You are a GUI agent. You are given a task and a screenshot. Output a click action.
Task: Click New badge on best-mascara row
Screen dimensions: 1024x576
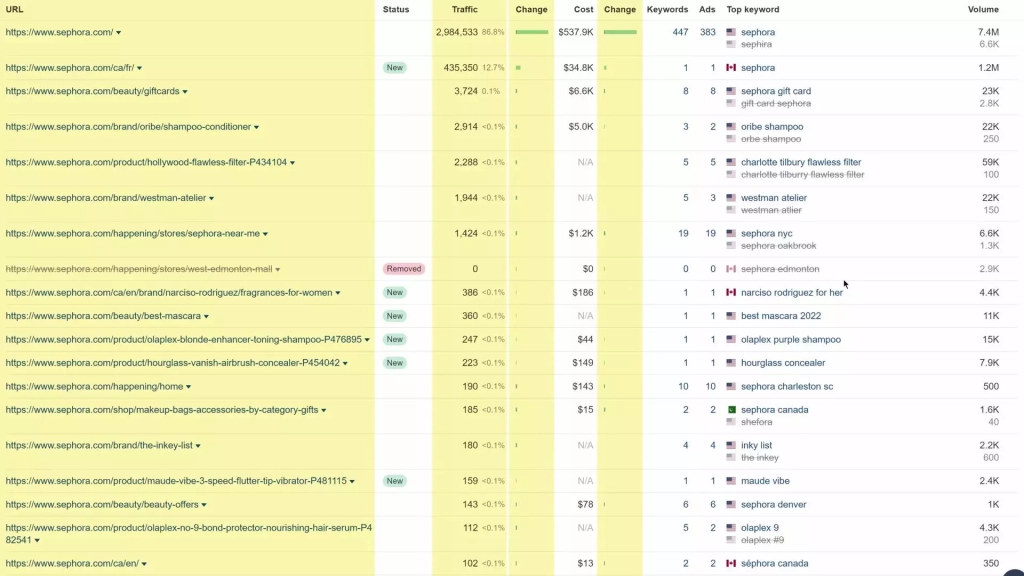(x=394, y=315)
